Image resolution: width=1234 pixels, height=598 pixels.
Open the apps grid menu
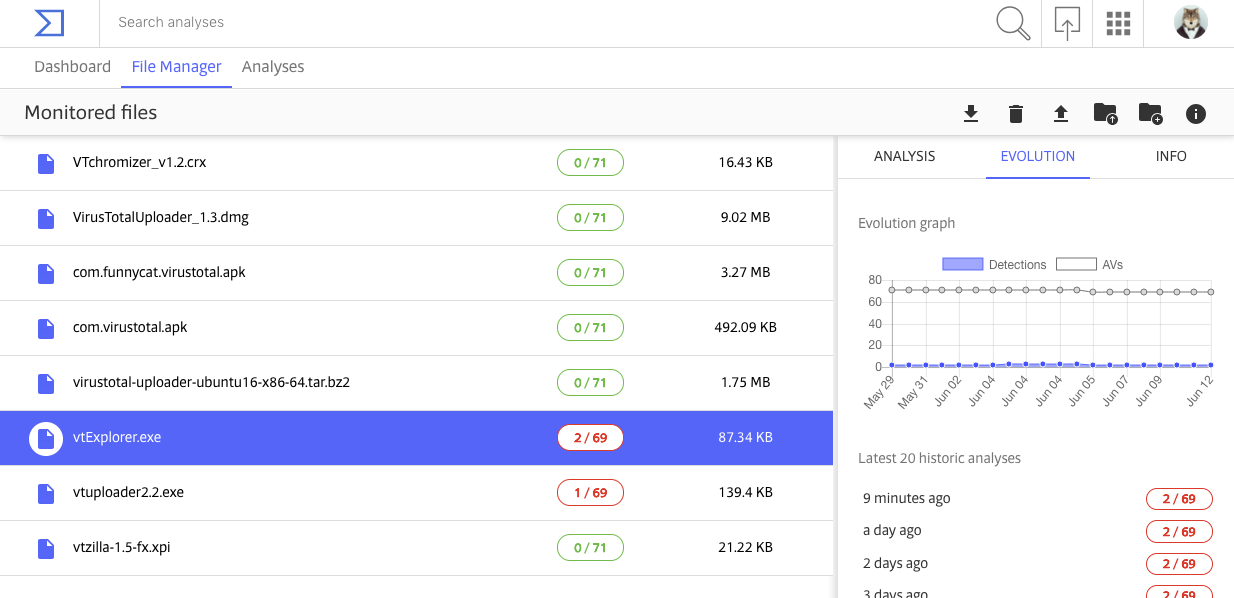(x=1118, y=23)
